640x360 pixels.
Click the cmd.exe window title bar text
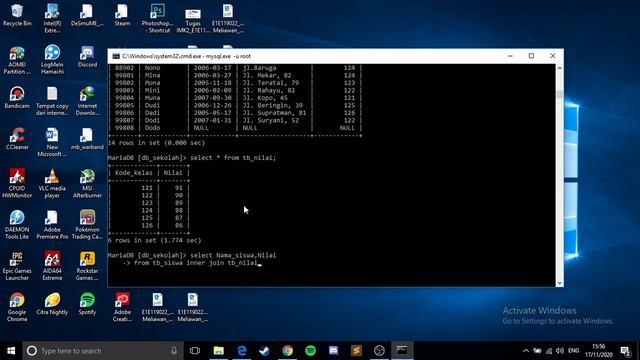pyautogui.click(x=187, y=56)
